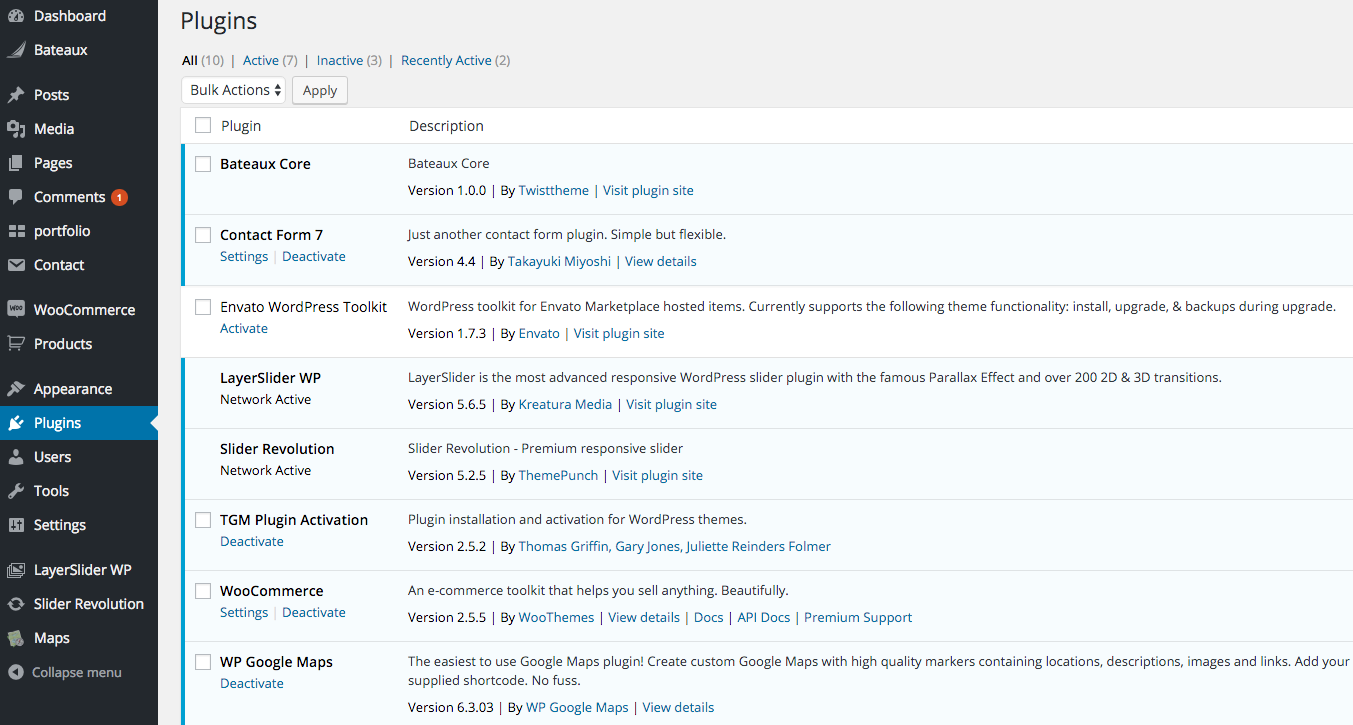This screenshot has width=1353, height=725.
Task: Click the LayerSlider WP sidebar icon
Action: pyautogui.click(x=16, y=570)
